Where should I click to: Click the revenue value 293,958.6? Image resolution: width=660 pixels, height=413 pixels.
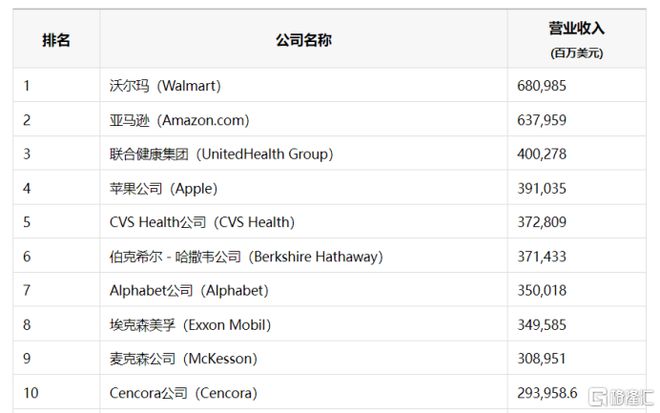pyautogui.click(x=550, y=392)
